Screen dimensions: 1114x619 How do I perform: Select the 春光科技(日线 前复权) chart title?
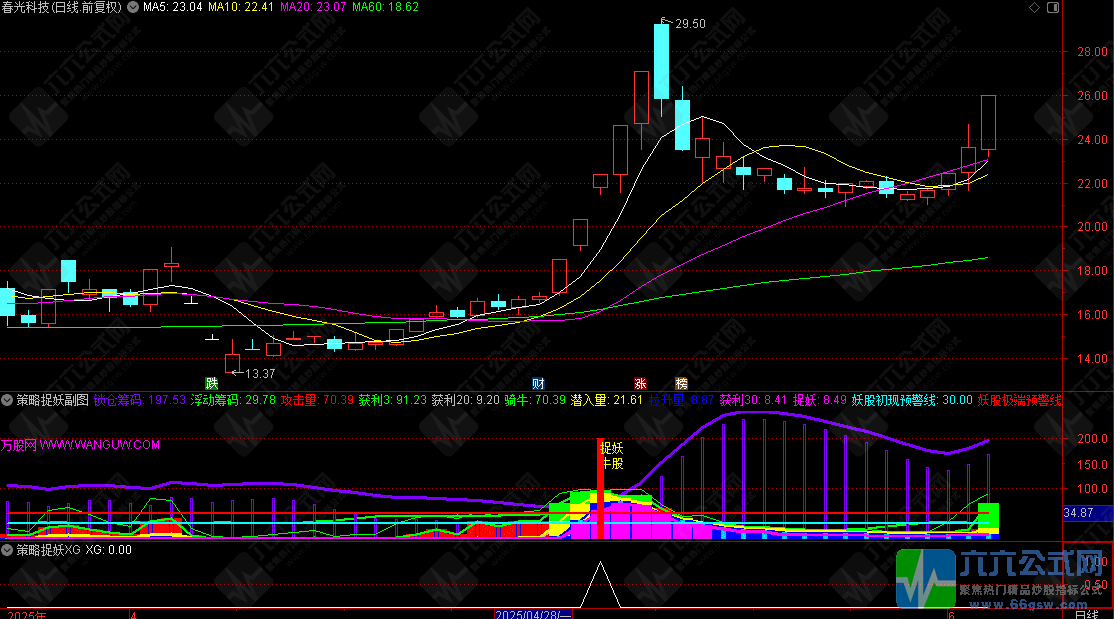click(62, 7)
